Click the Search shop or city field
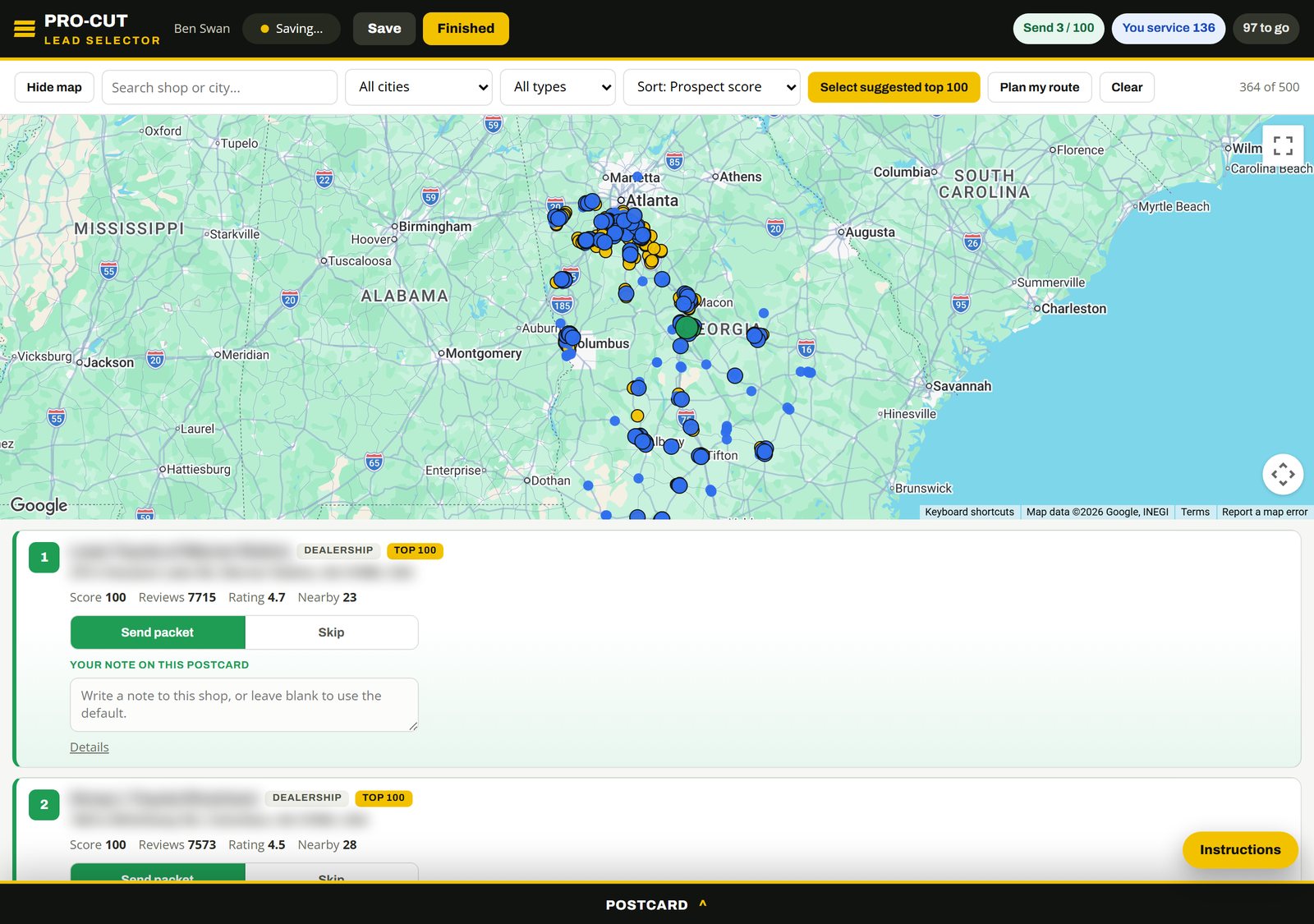 (x=219, y=87)
